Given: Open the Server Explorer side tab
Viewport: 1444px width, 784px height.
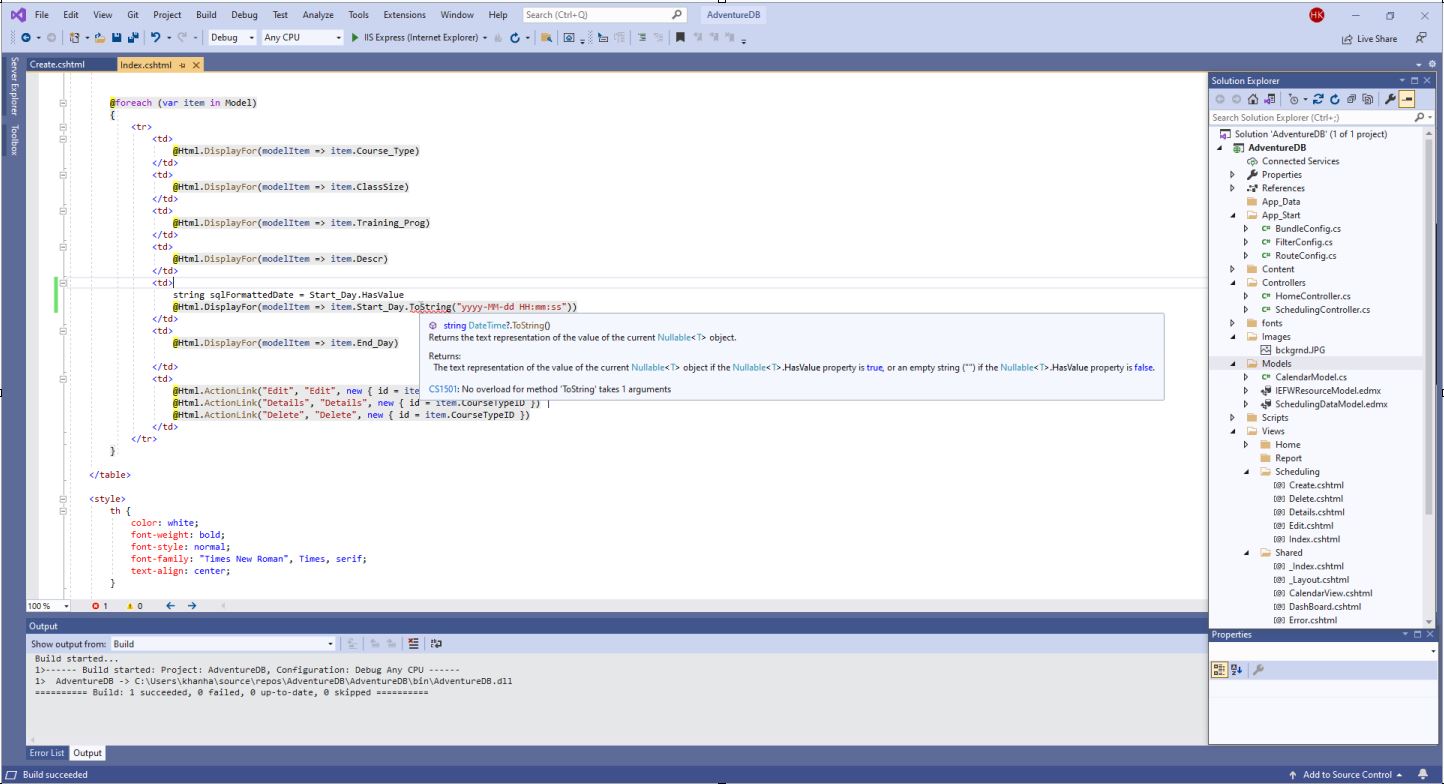Looking at the screenshot, I should click(x=14, y=85).
